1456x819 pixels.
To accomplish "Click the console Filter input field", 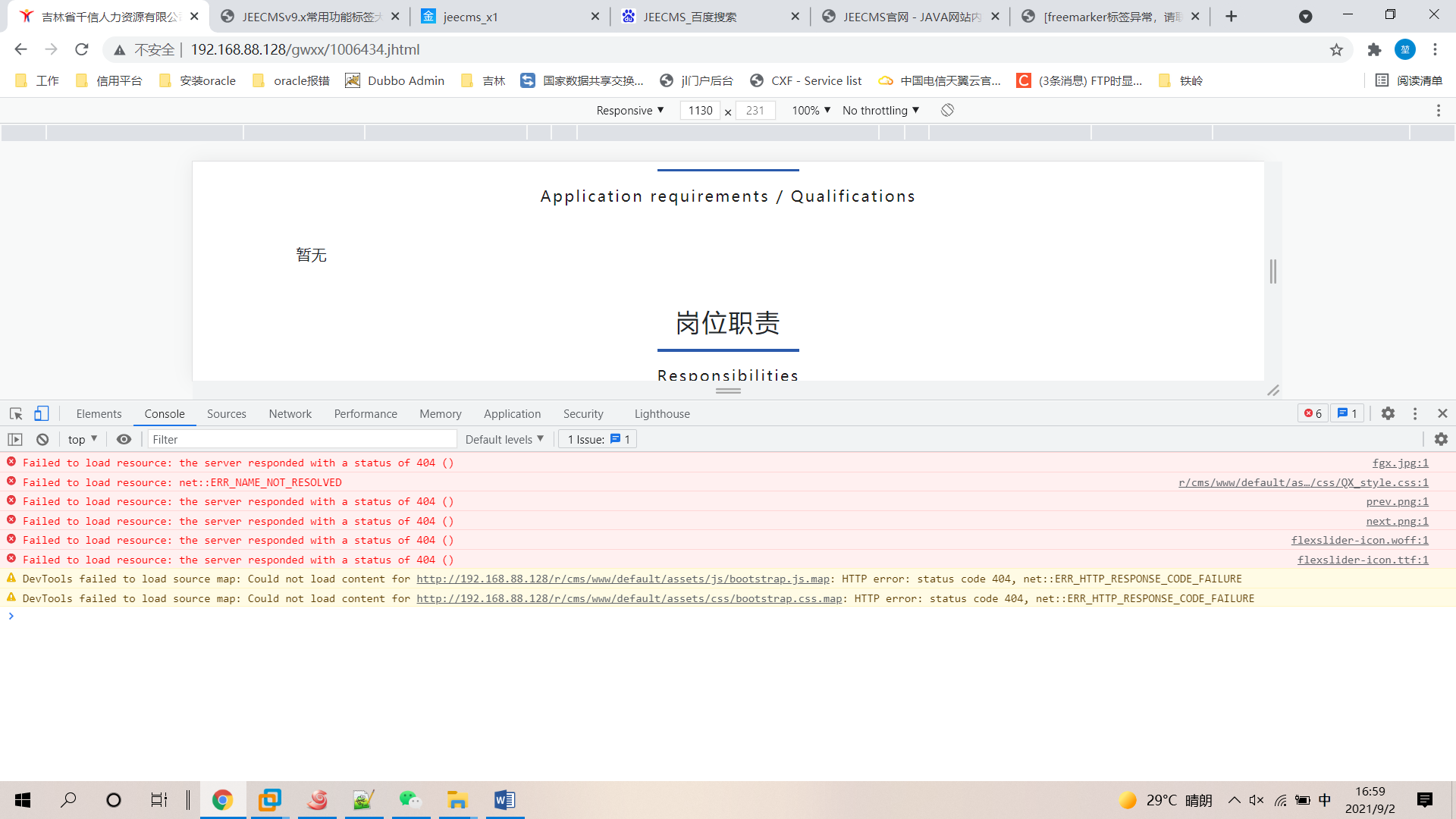I will coord(302,439).
